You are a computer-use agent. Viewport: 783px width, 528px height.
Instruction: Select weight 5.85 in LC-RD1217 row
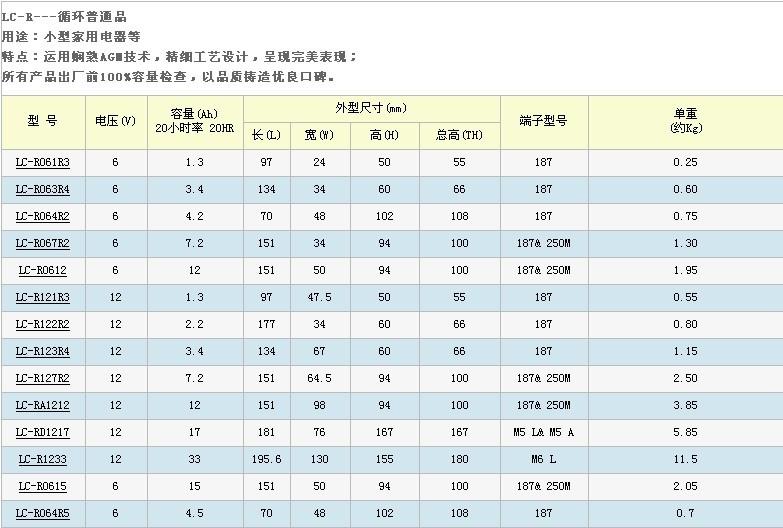click(x=685, y=432)
